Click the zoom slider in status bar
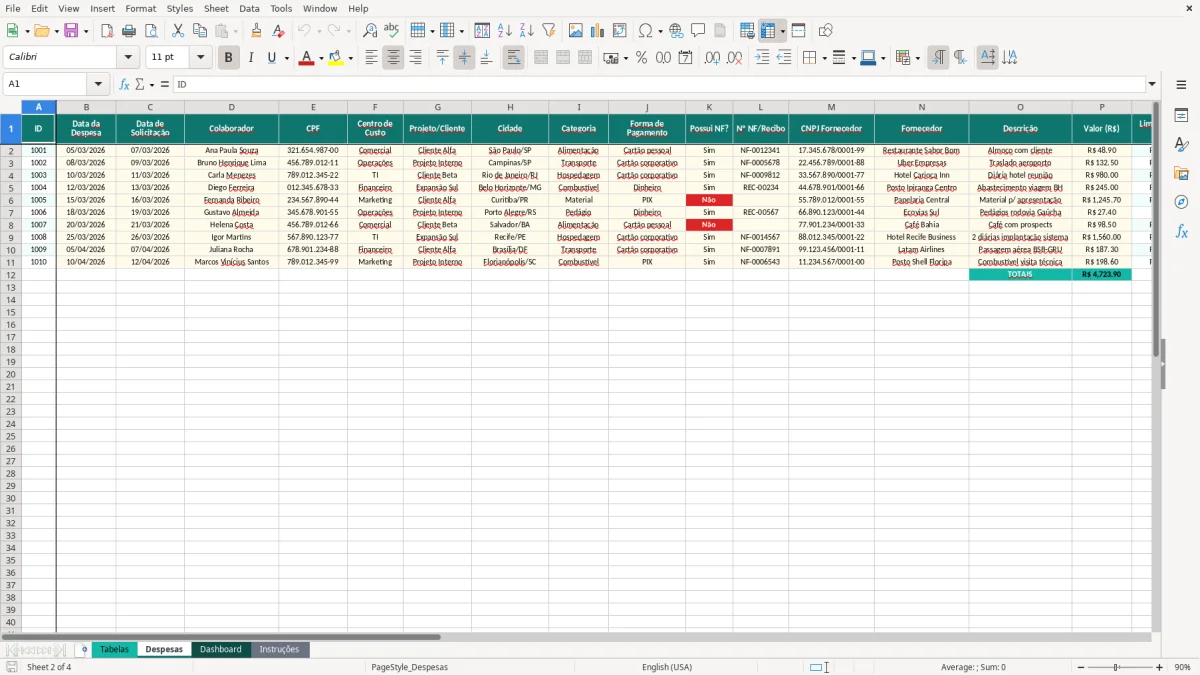Image resolution: width=1200 pixels, height=675 pixels. (x=1117, y=667)
